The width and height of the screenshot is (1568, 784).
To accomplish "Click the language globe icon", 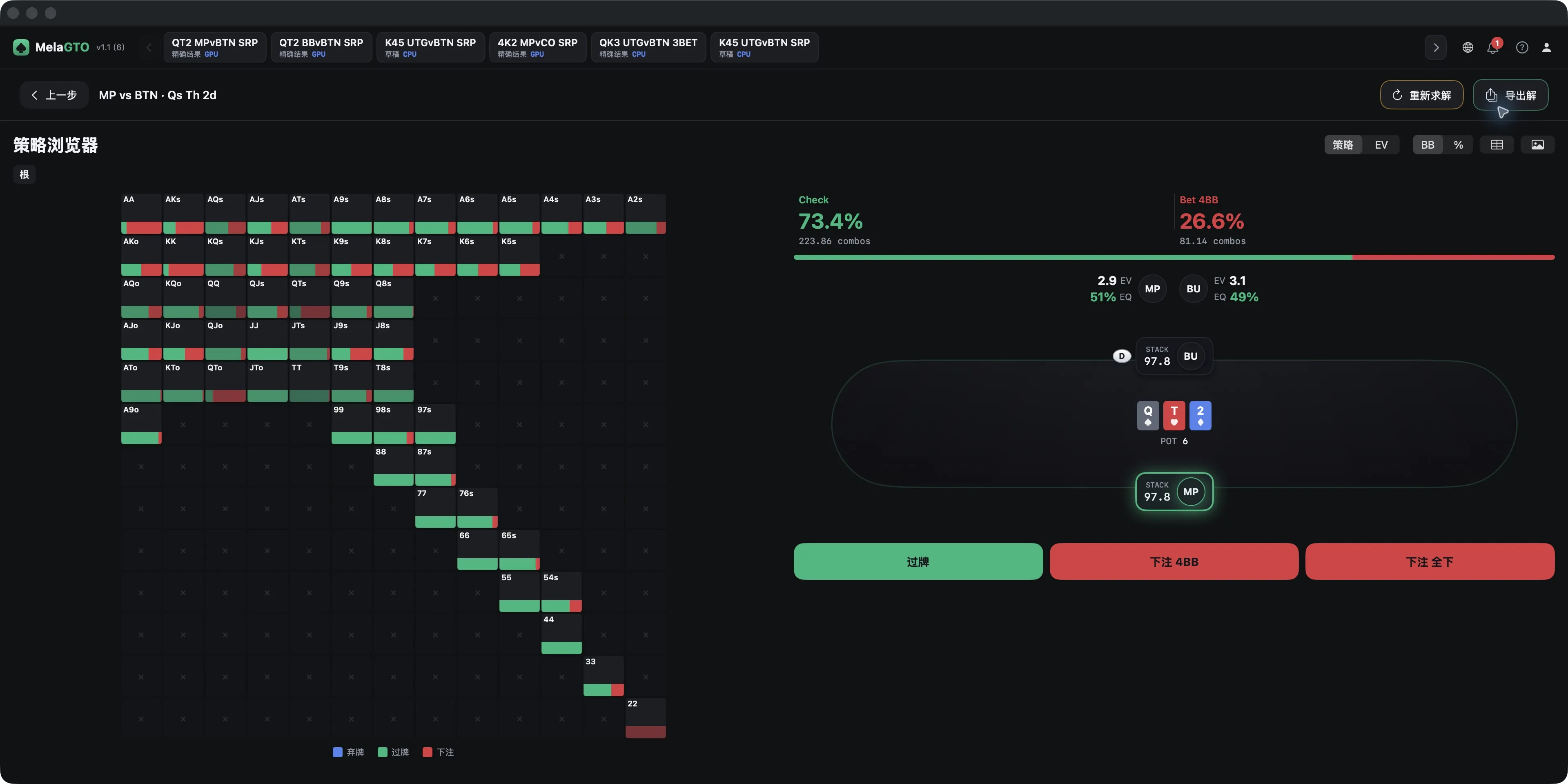I will 1468,47.
